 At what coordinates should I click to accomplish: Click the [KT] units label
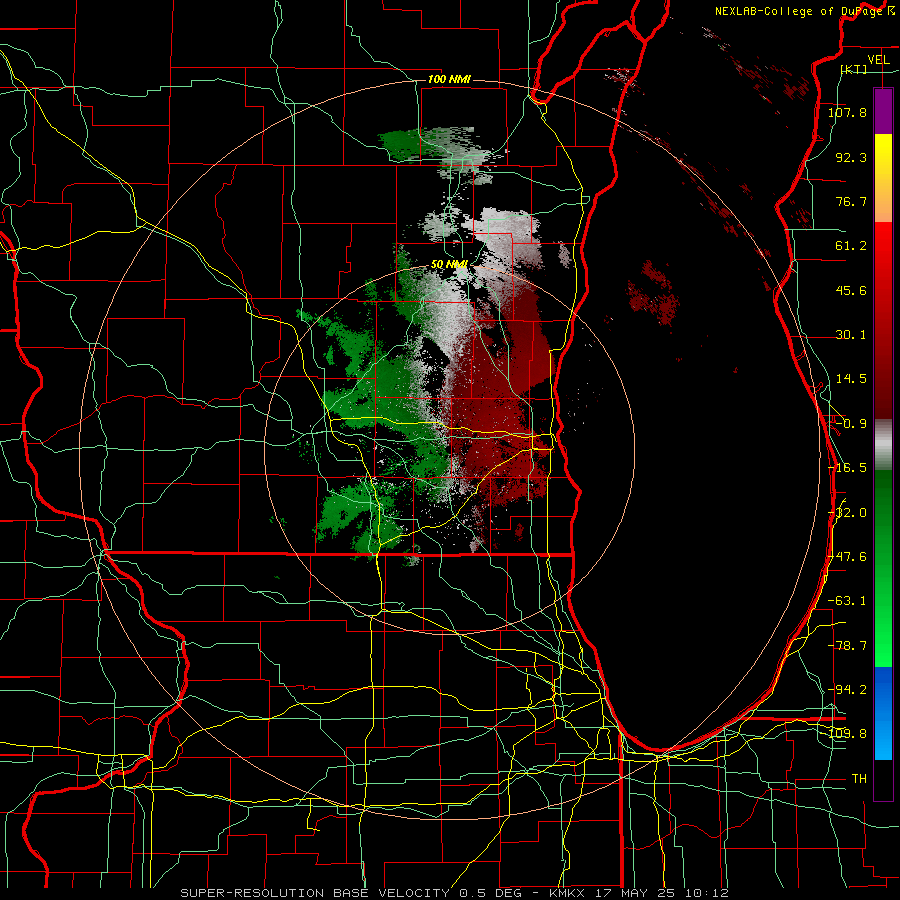[x=854, y=69]
